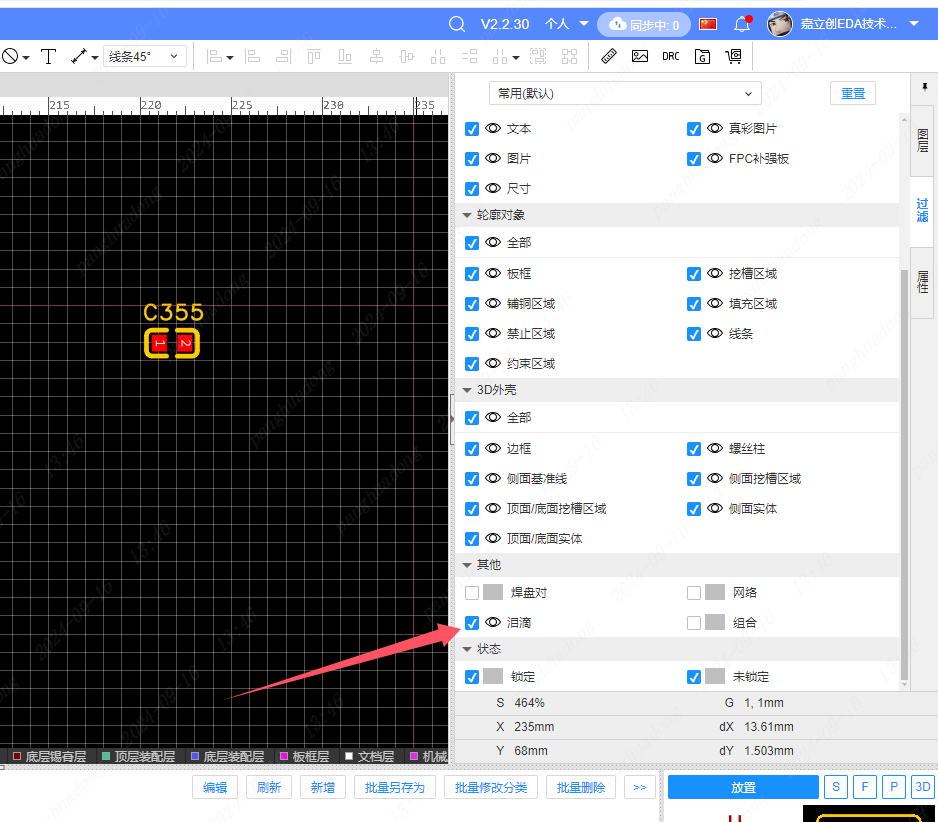938x822 pixels.
Task: Click the pin icon on the right panel
Action: point(923,87)
